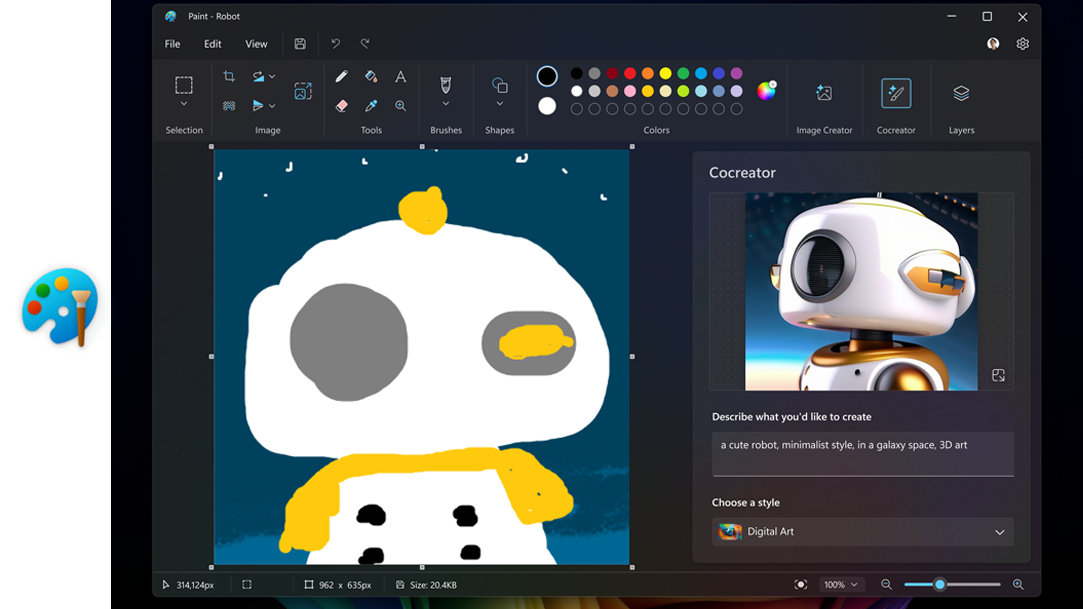Open the user account profile picture

click(993, 44)
